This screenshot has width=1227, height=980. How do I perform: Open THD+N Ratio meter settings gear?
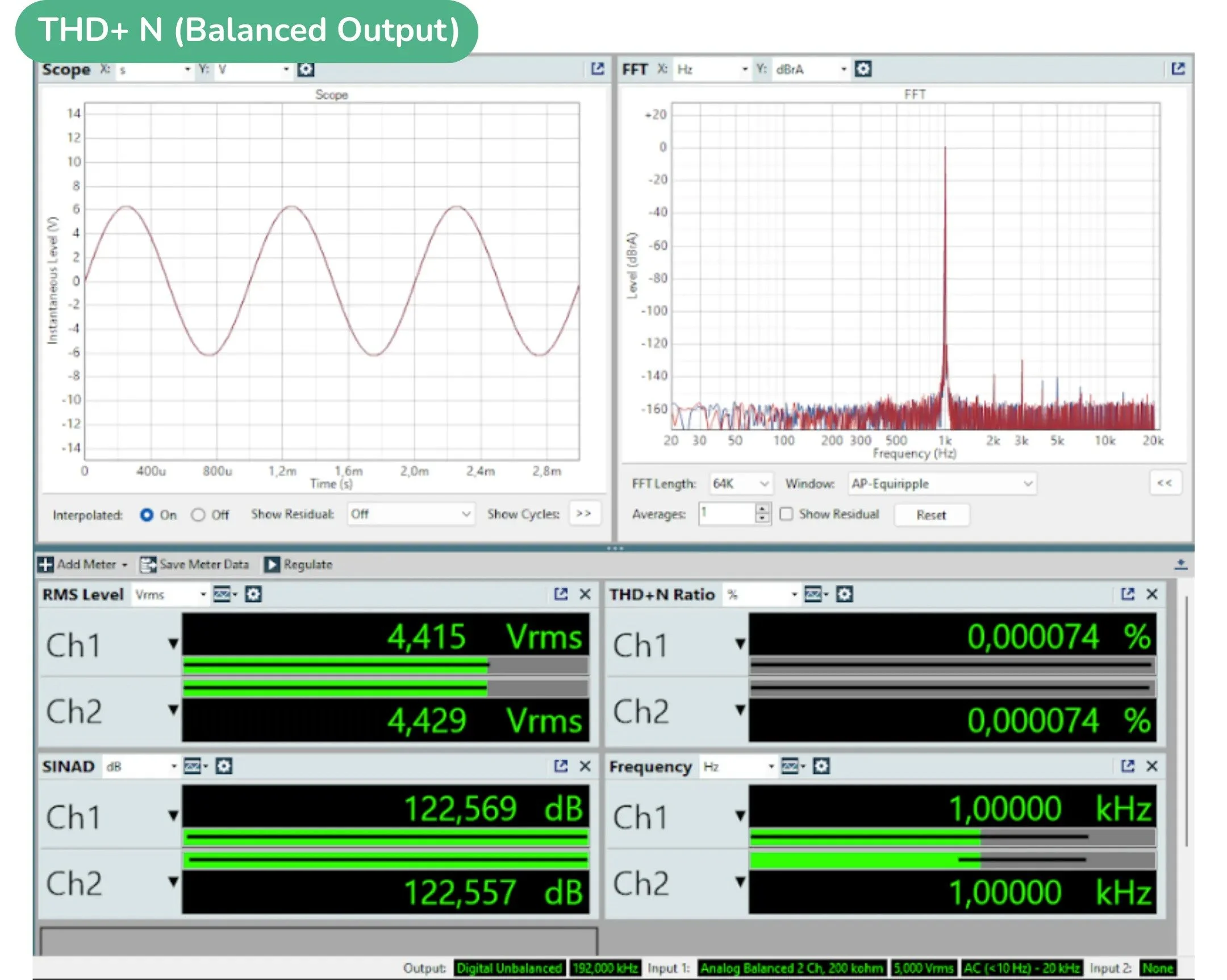[x=844, y=594]
